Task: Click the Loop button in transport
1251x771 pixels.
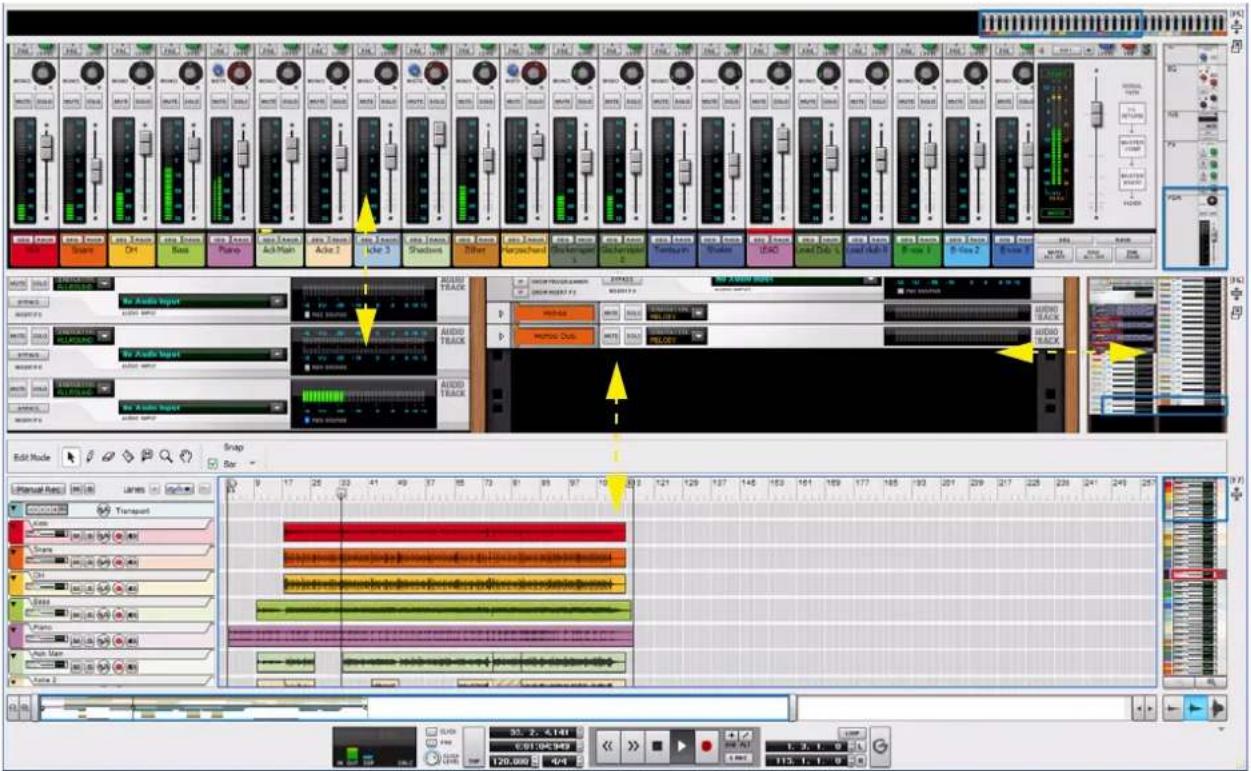Action: click(x=851, y=732)
